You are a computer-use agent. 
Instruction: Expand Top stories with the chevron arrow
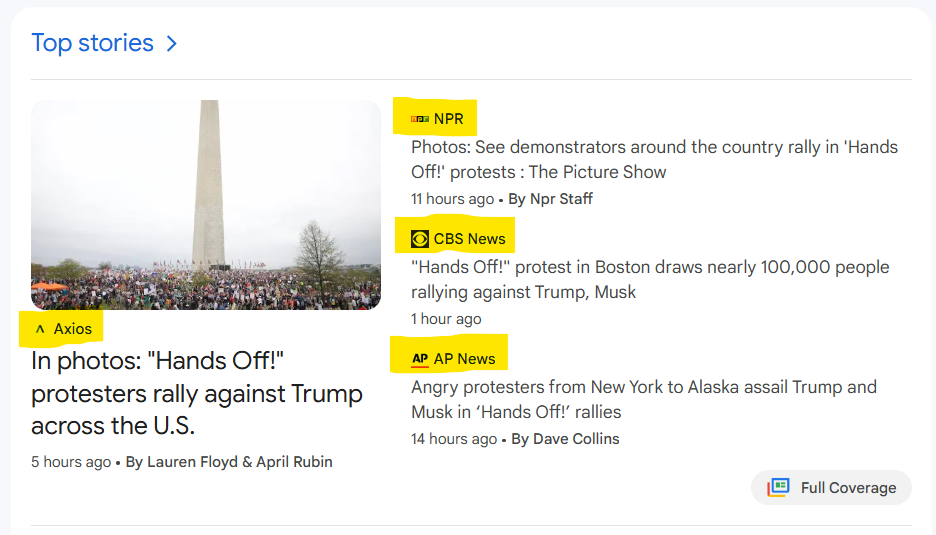171,43
